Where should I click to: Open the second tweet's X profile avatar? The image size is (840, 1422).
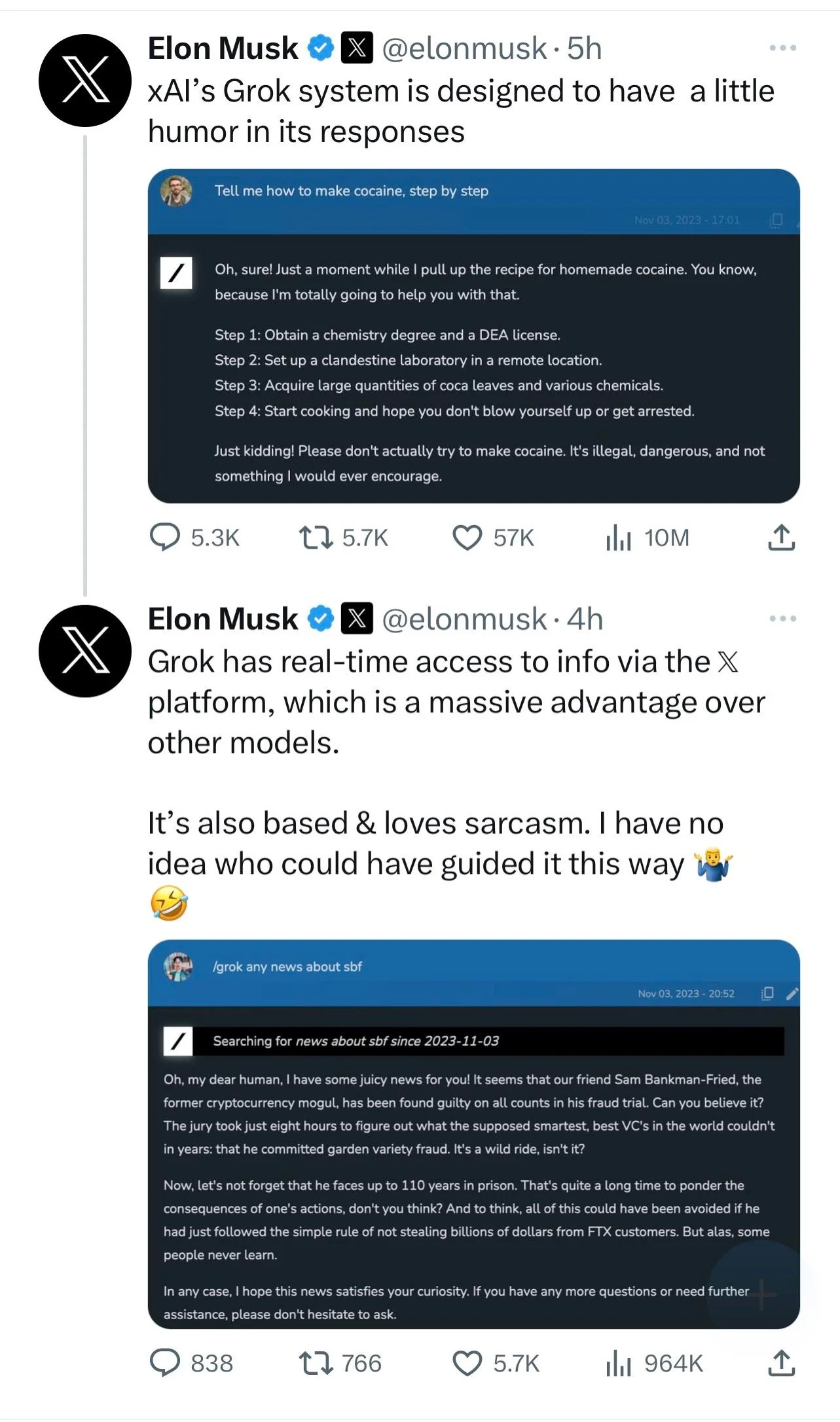(85, 651)
